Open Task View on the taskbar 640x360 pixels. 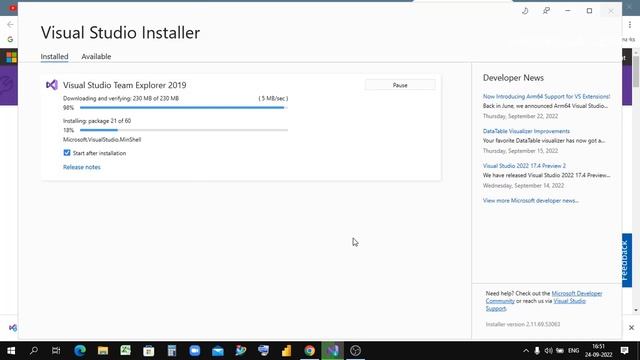[56, 351]
